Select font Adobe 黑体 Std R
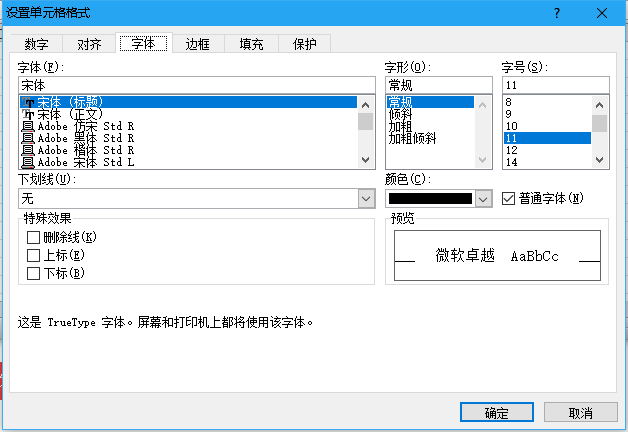 tap(188, 138)
